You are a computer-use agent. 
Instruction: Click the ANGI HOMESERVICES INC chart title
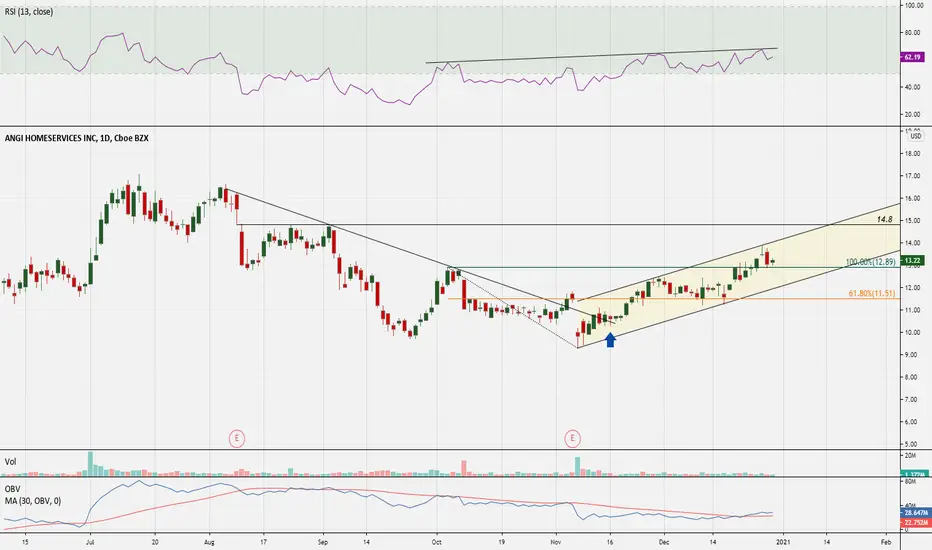[x=77, y=138]
